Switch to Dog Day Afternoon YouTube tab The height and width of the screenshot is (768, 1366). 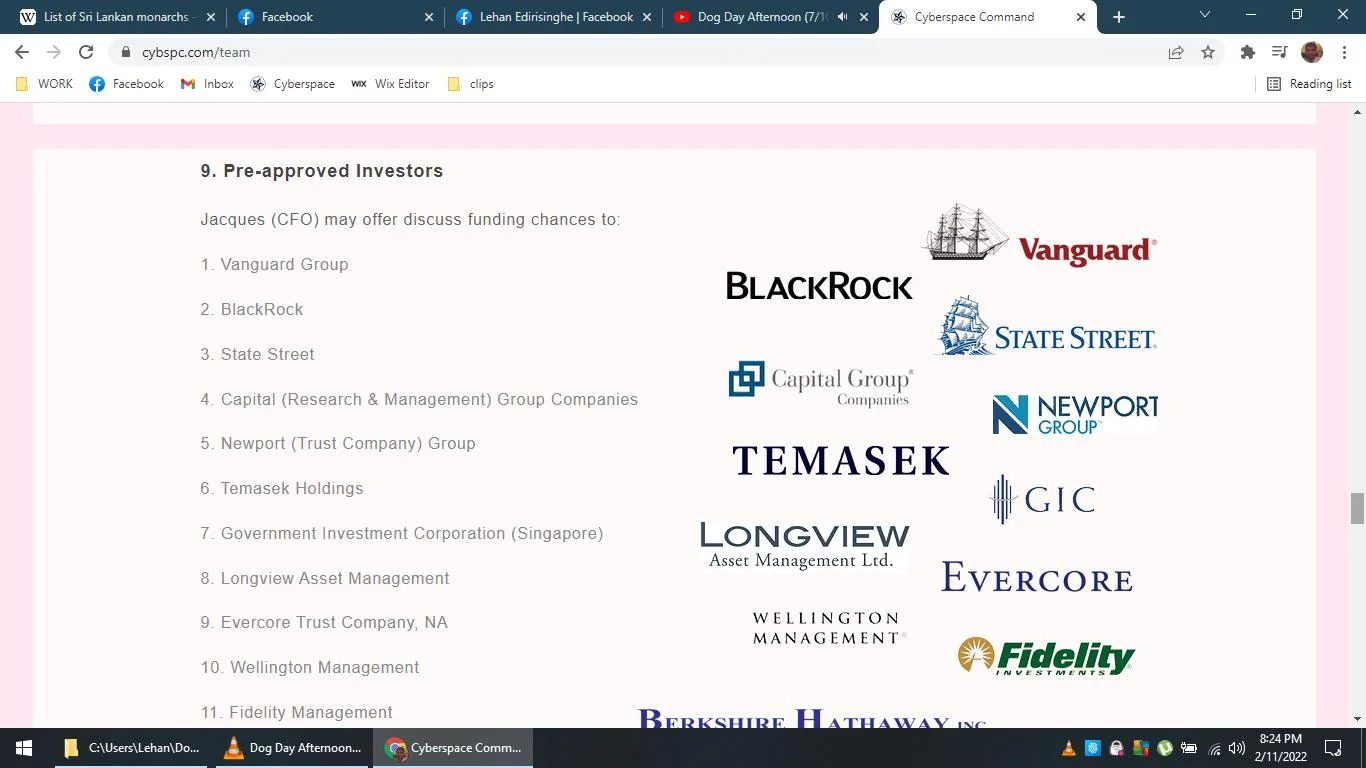click(x=772, y=17)
